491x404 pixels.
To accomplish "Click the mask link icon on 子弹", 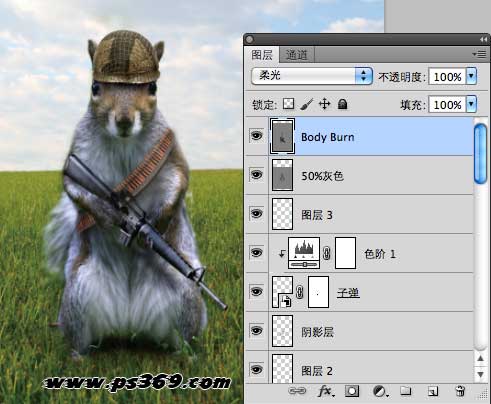I will 300,292.
